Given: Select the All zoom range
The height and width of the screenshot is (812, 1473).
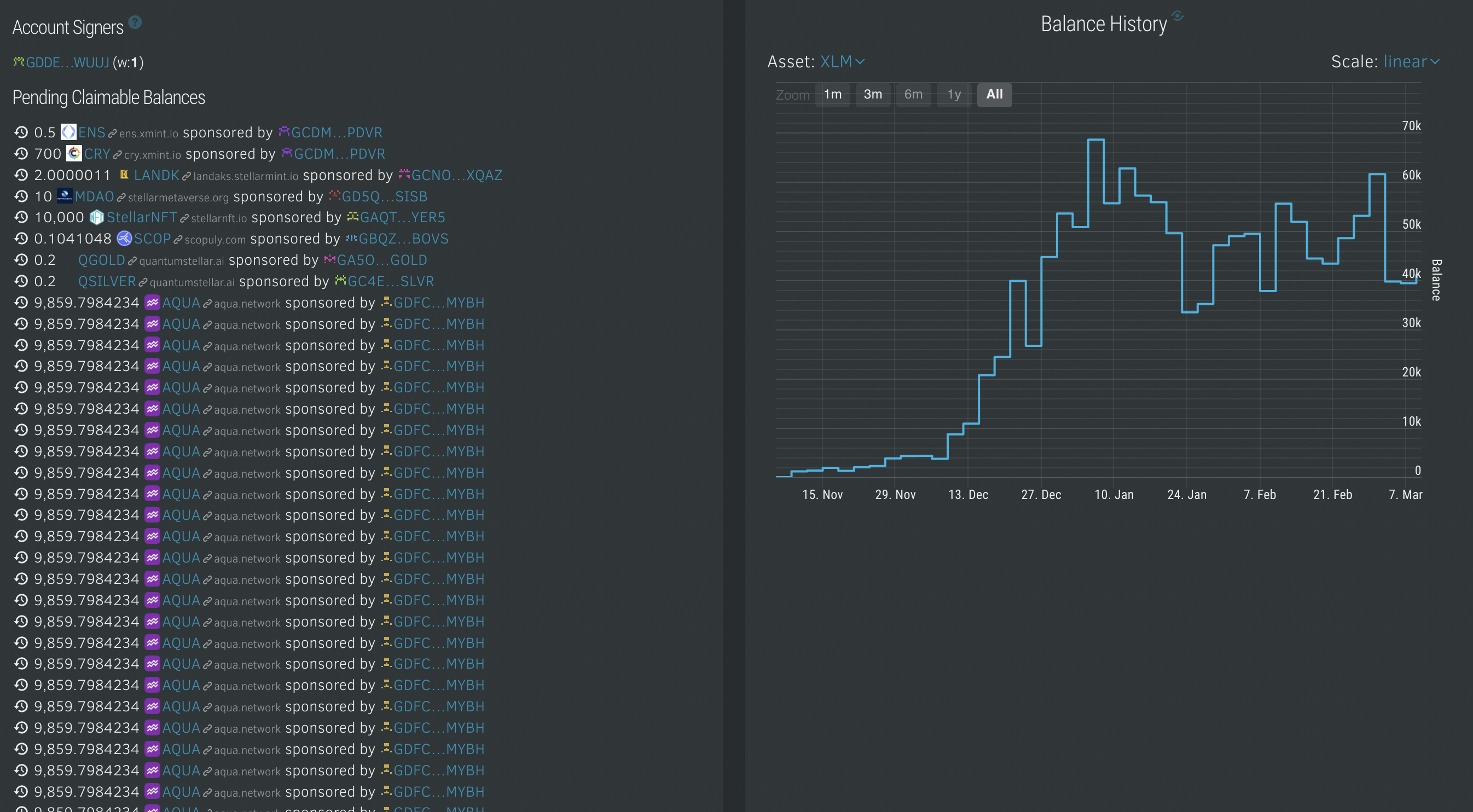Looking at the screenshot, I should tap(994, 94).
